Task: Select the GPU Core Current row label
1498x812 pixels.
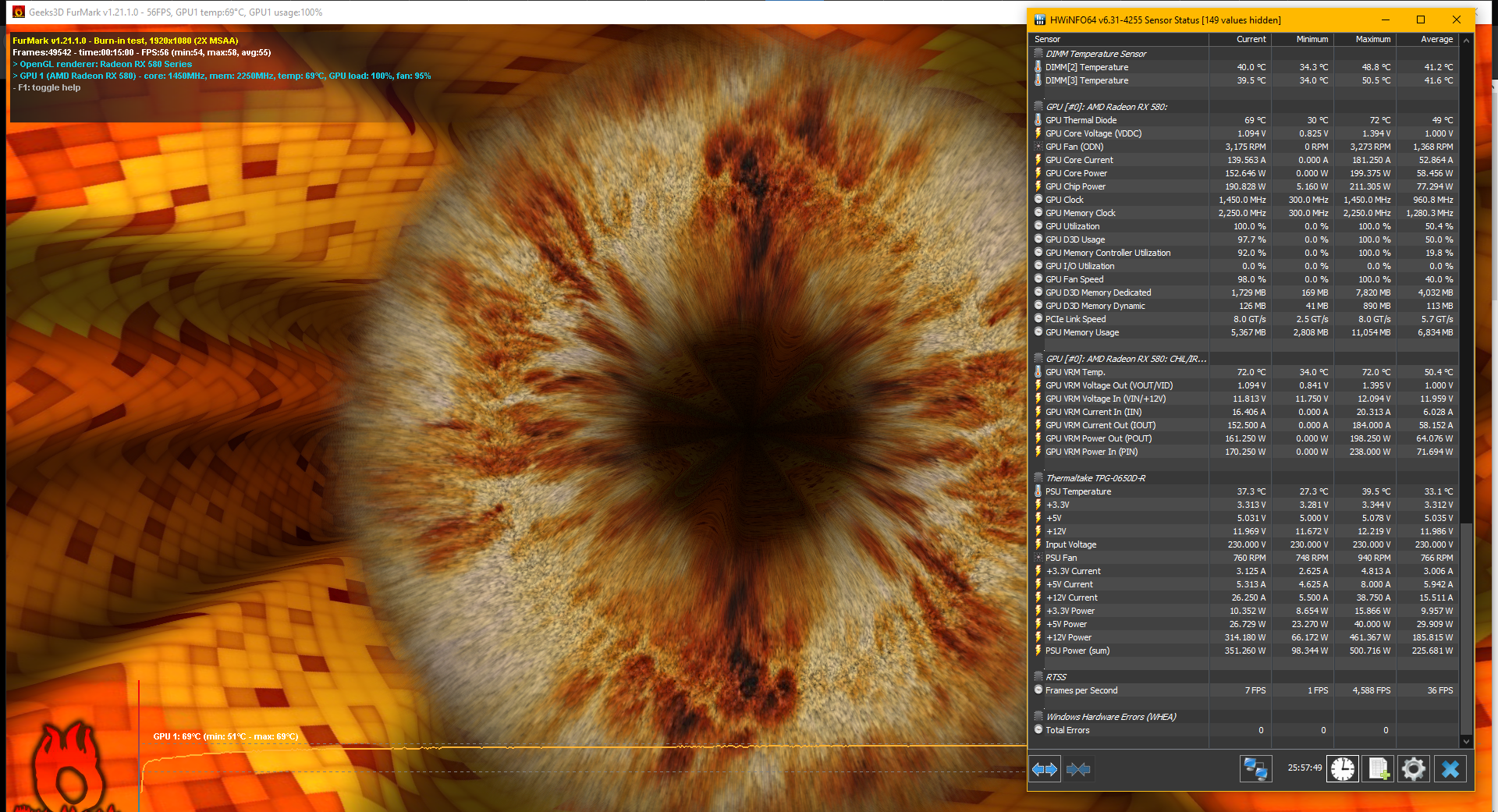Action: coord(1079,160)
